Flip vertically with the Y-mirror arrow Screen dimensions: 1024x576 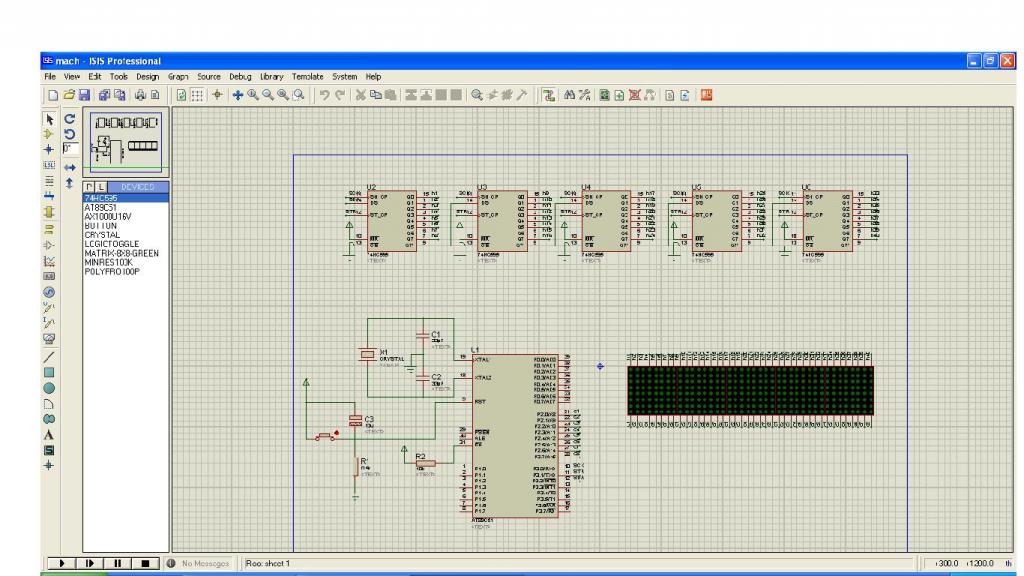70,184
